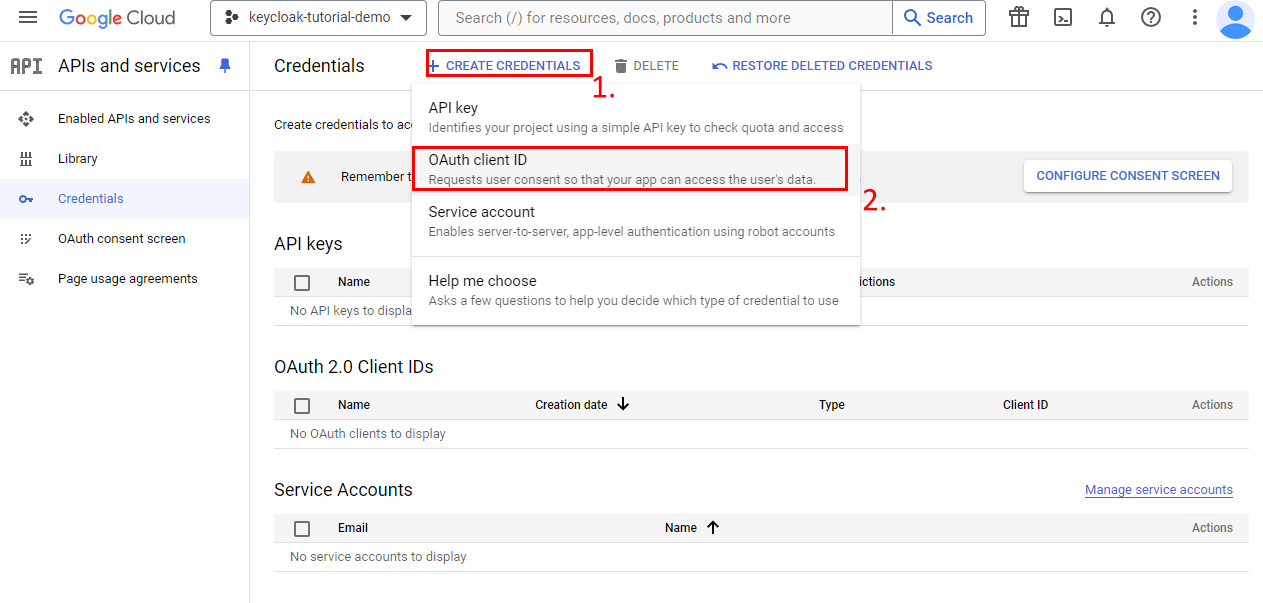
Task: Open Manage service accounts link
Action: 1159,490
